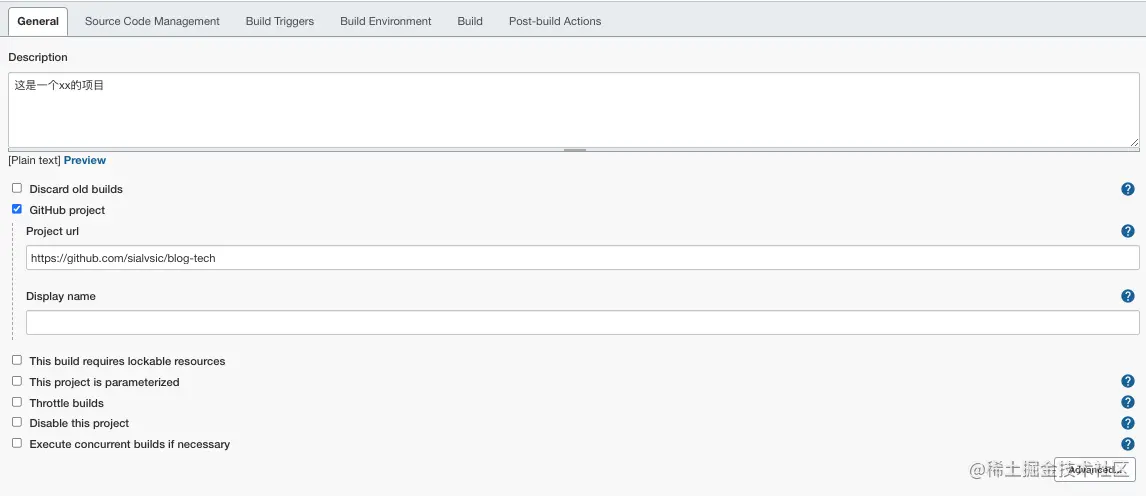Image resolution: width=1146 pixels, height=496 pixels.
Task: Open help icon for Display name
Action: coord(1128,296)
